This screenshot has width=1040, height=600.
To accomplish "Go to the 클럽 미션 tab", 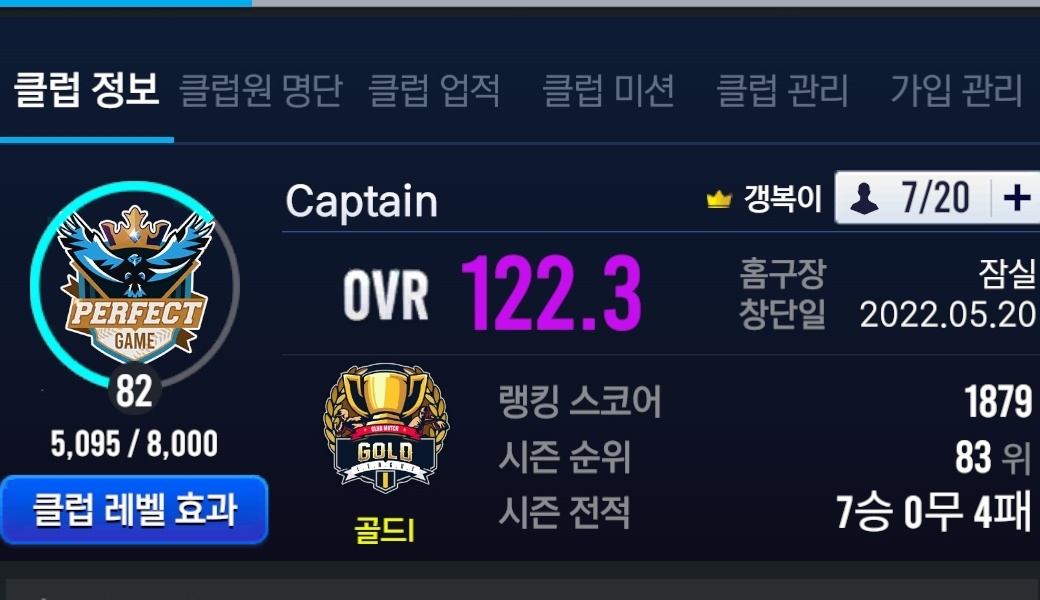I will [x=609, y=90].
